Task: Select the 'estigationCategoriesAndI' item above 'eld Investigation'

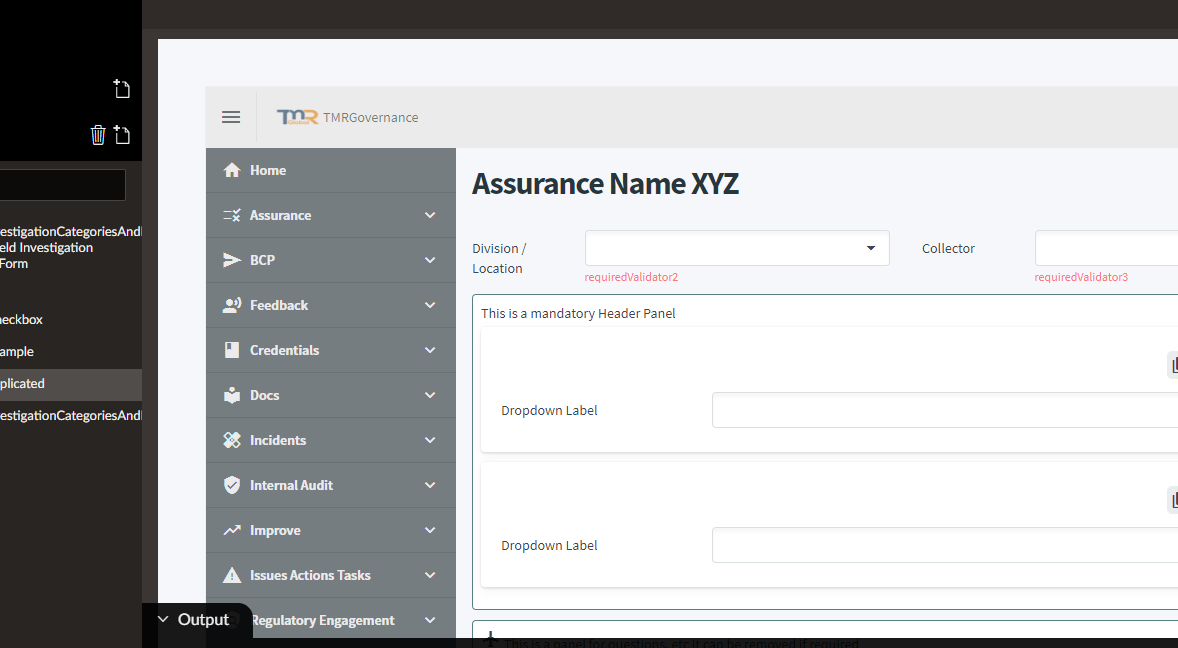Action: tap(71, 231)
